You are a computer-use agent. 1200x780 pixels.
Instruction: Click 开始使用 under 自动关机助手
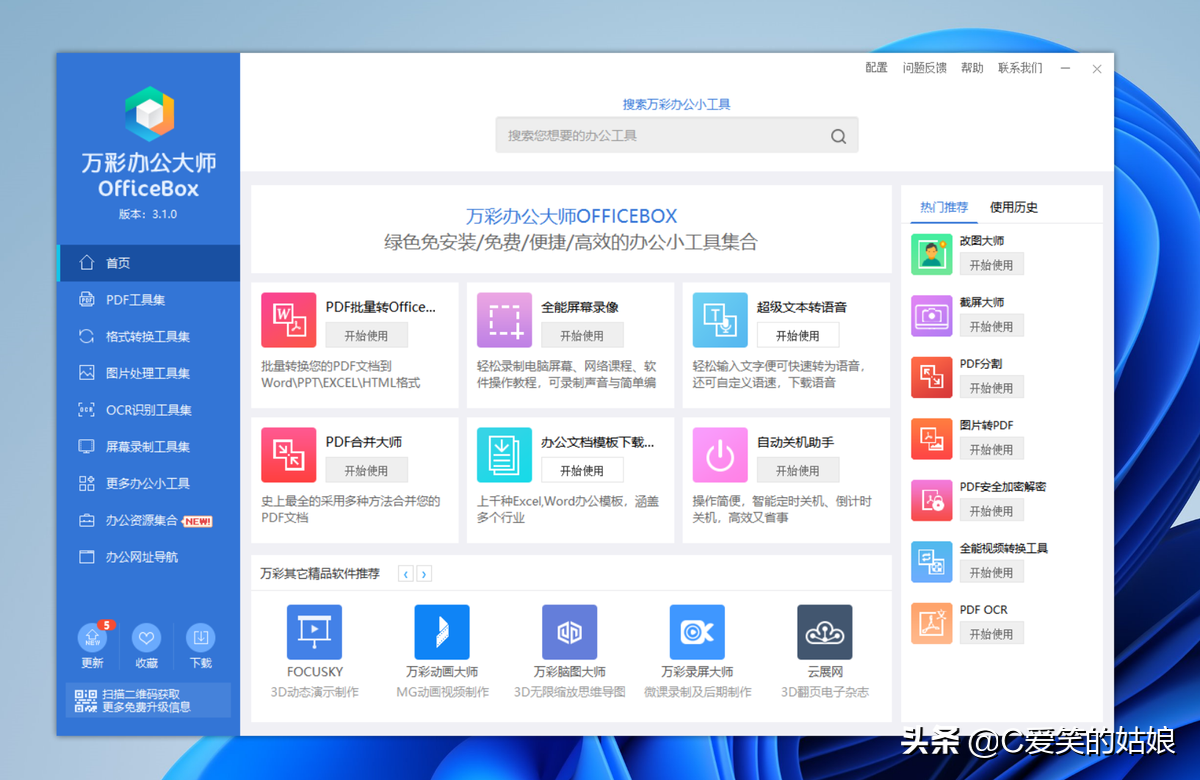click(798, 470)
